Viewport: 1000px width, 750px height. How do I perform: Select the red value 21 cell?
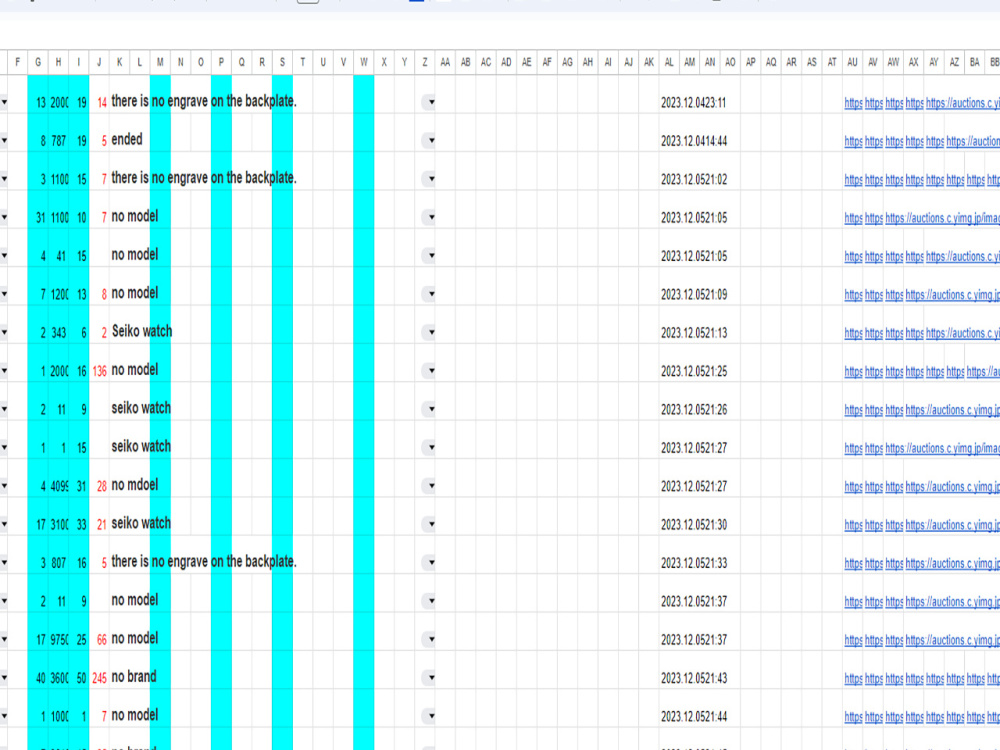click(101, 524)
